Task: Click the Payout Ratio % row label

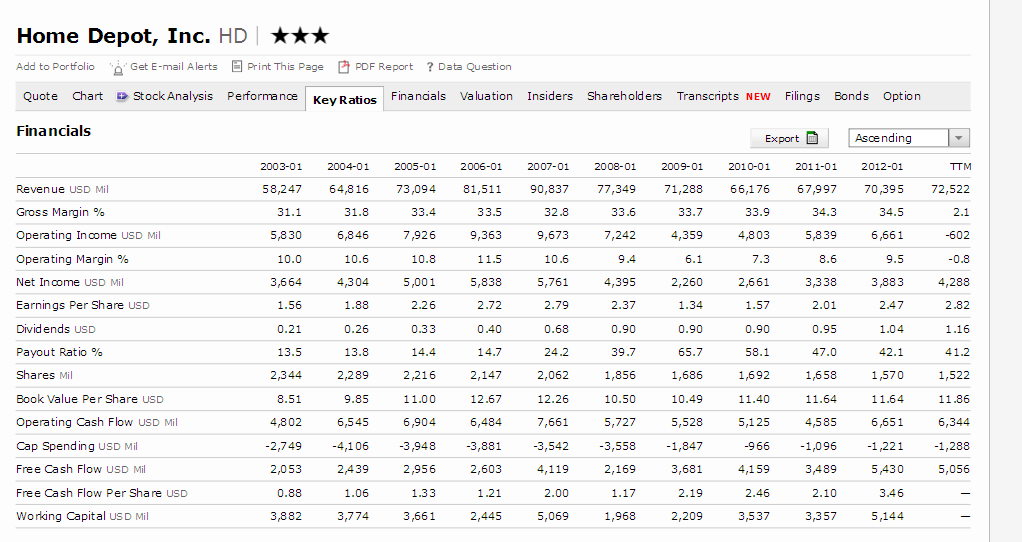Action: [59, 352]
